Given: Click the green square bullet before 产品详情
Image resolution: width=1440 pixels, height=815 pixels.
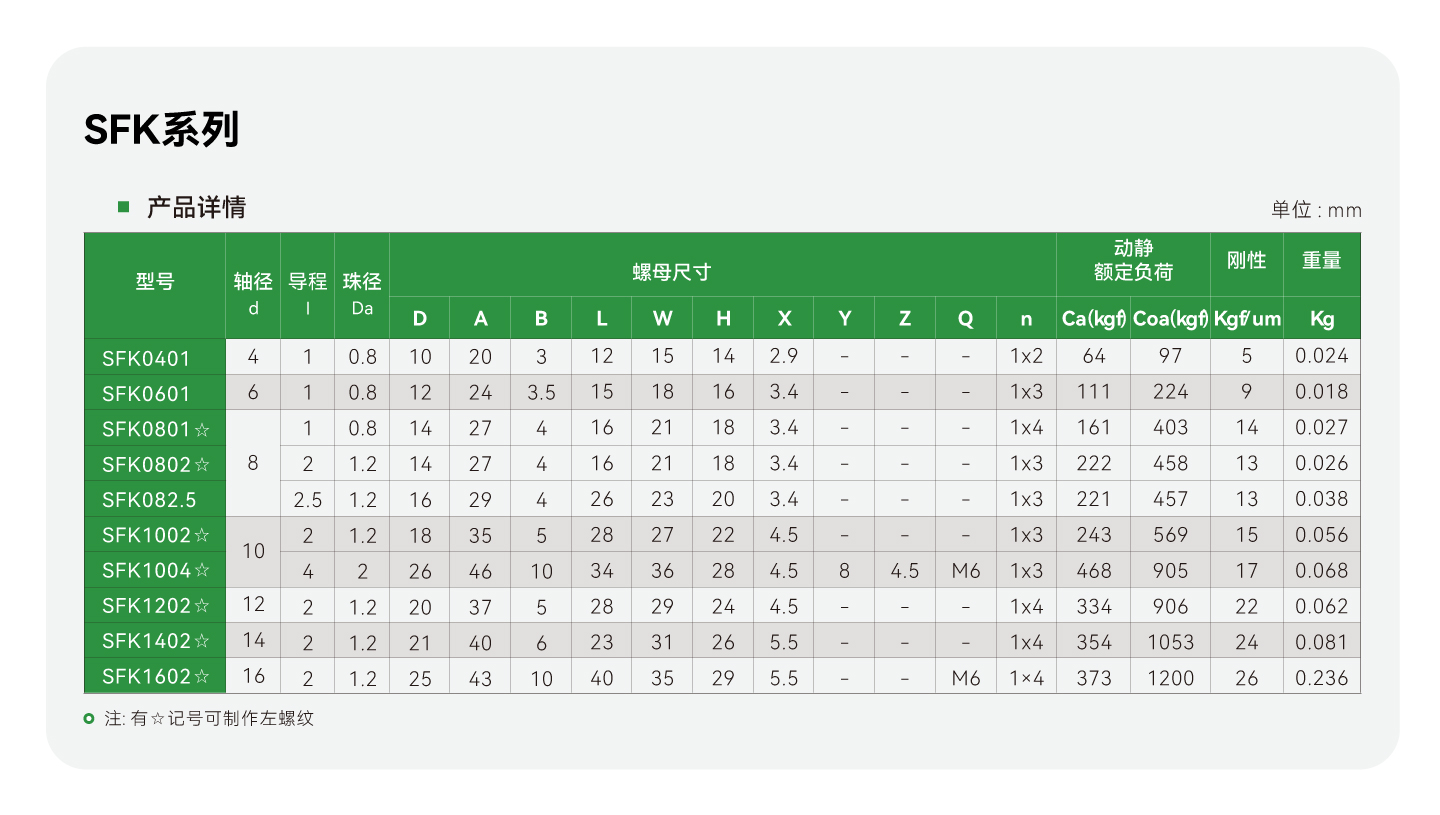Looking at the screenshot, I should point(124,207).
